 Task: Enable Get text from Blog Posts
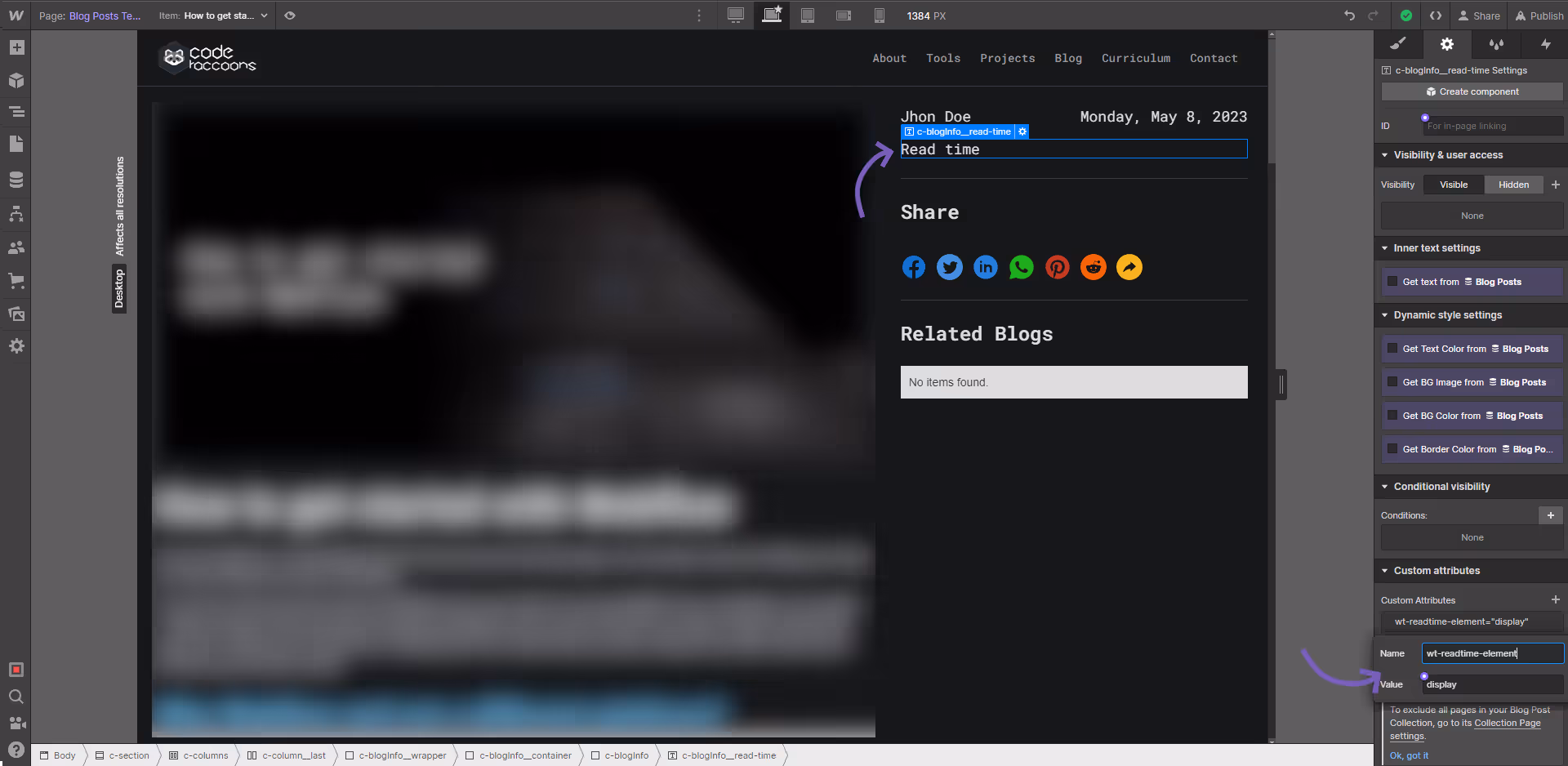pyautogui.click(x=1392, y=282)
